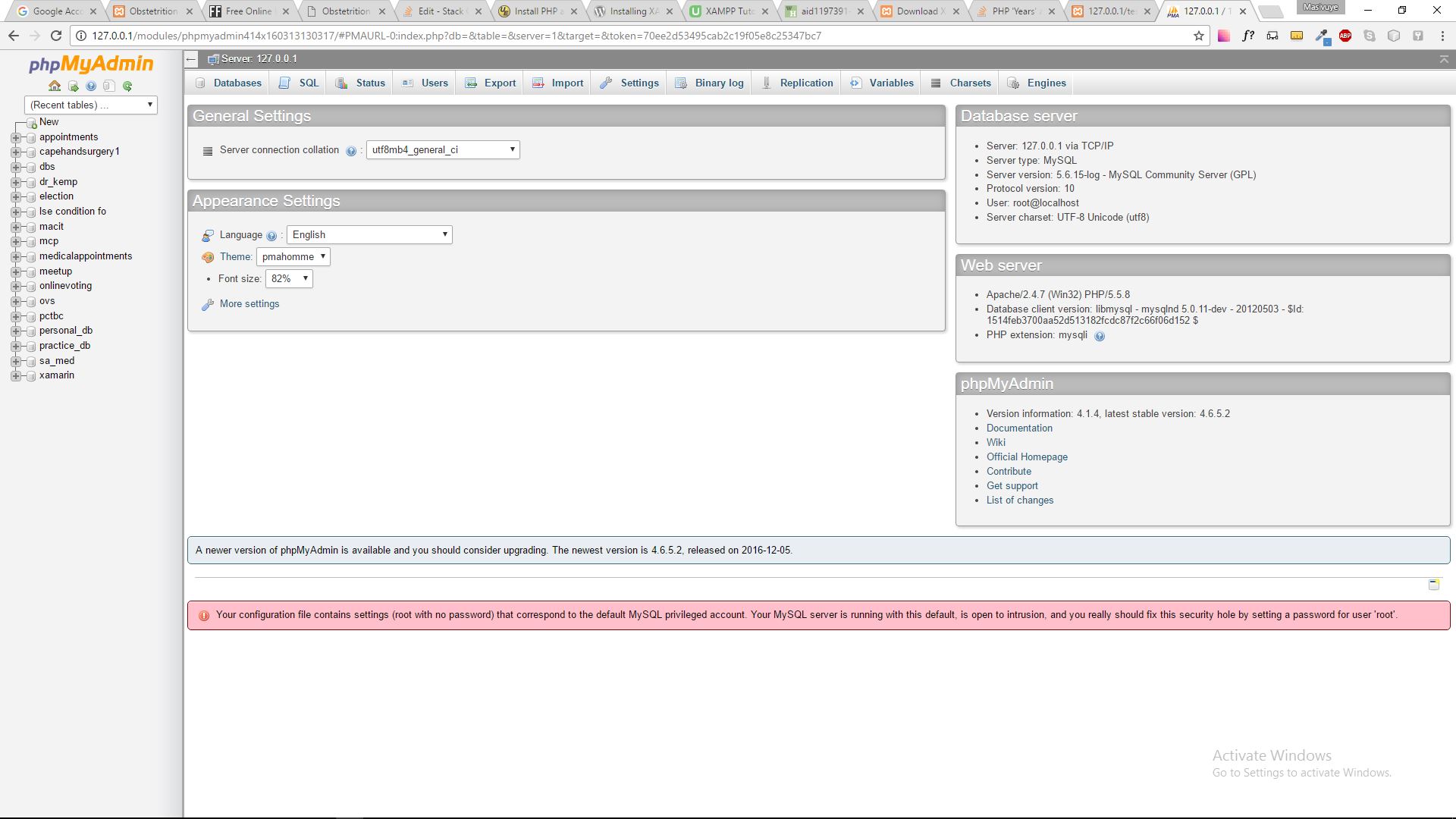
Task: Collapse navigation panel arrow button
Action: point(191,59)
